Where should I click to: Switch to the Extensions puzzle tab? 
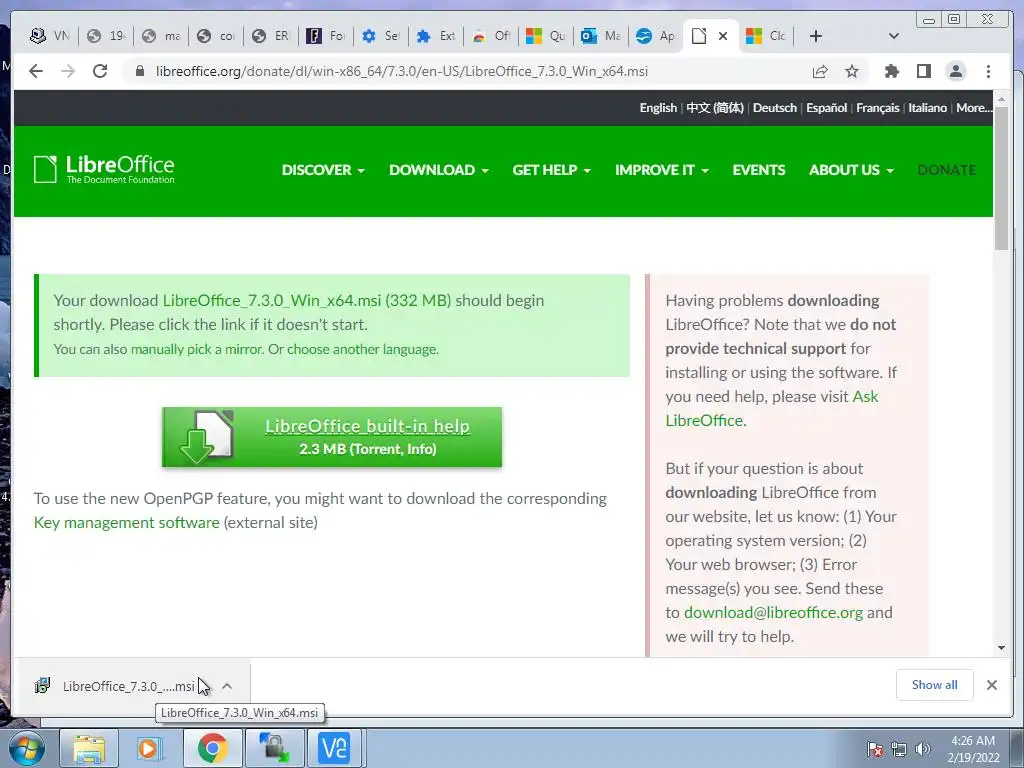click(436, 36)
